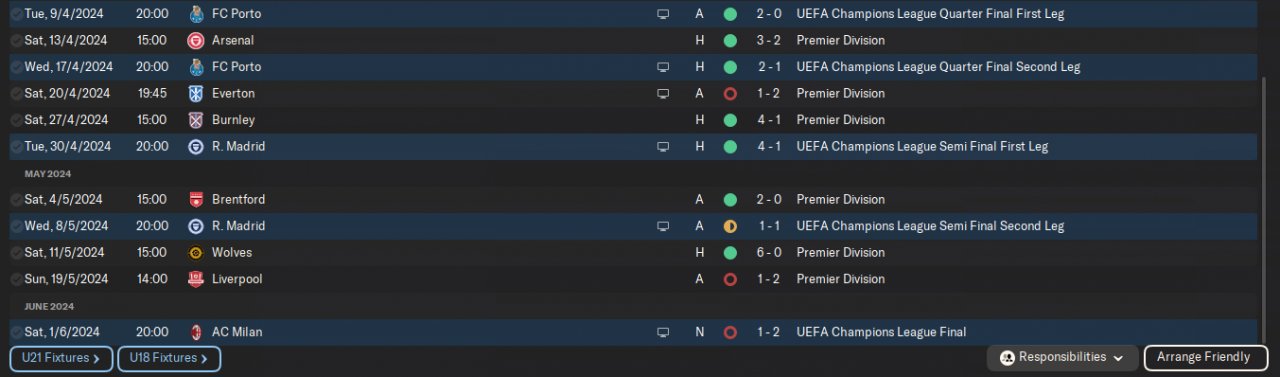Toggle the check circle beside Sat, 13/4/2024
Viewport: 1280px width, 377px height.
click(x=16, y=41)
